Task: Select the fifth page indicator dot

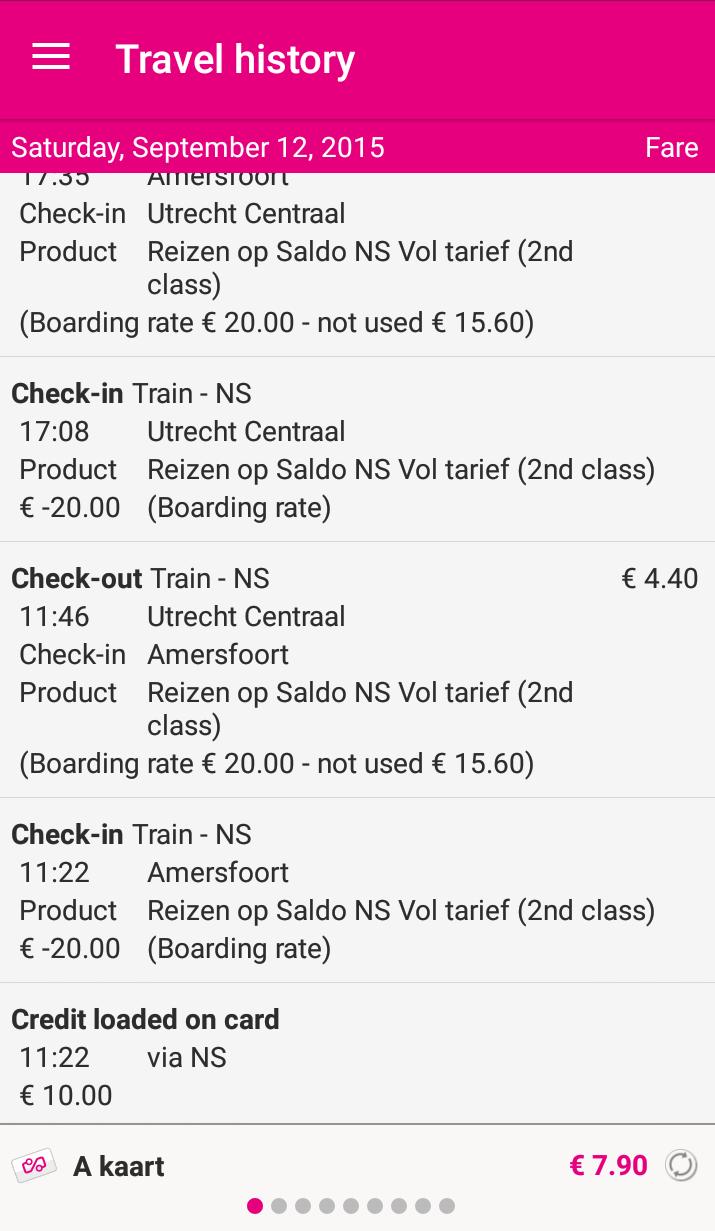Action: tap(351, 1206)
